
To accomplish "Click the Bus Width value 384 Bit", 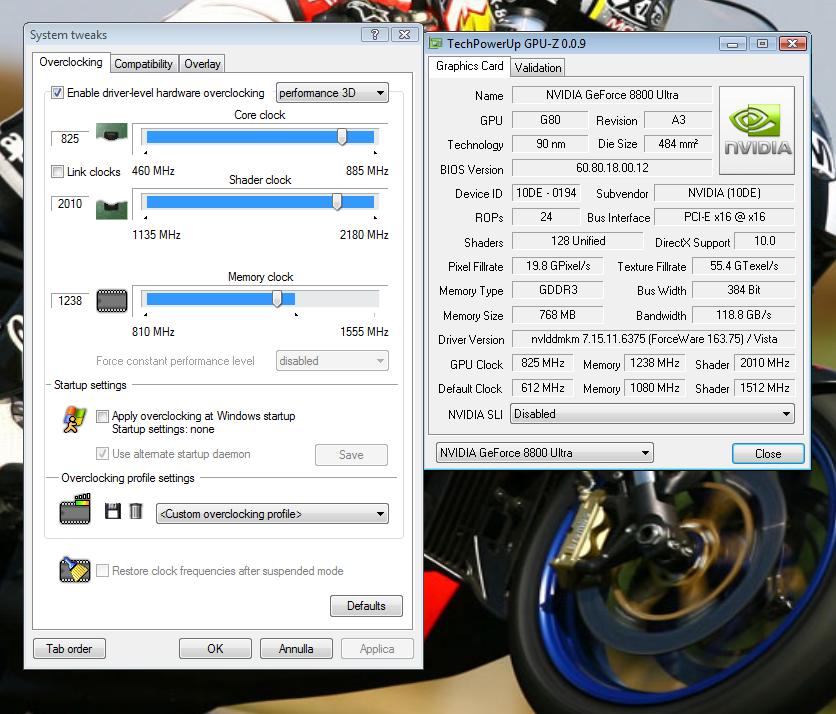I will [x=744, y=290].
